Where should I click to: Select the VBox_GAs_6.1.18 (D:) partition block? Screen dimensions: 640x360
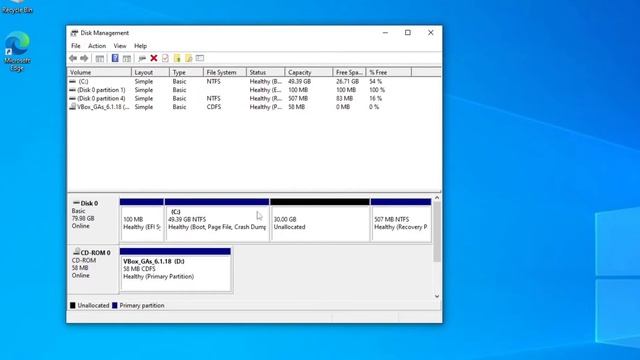(x=176, y=270)
